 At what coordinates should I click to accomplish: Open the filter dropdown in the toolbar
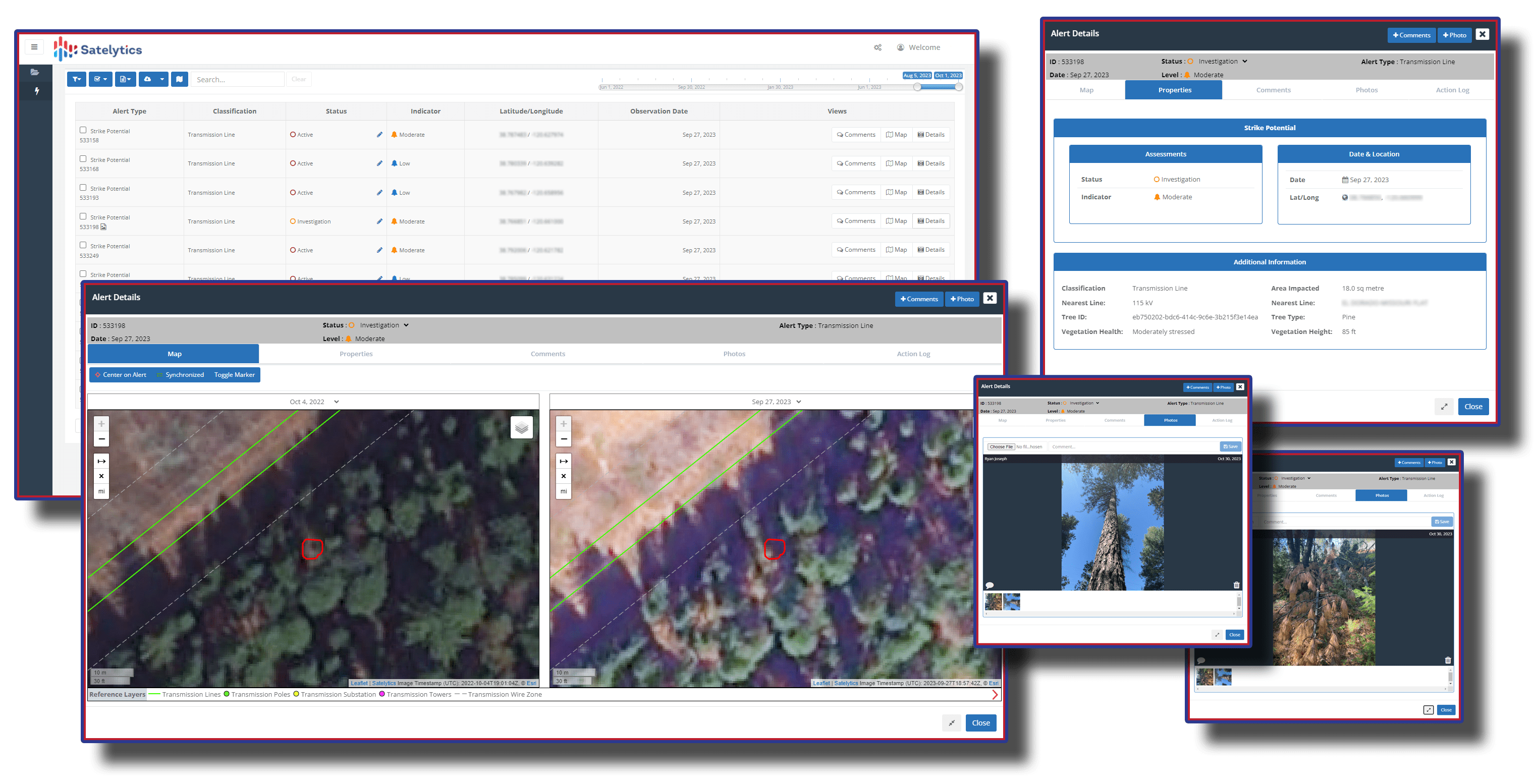[x=76, y=79]
